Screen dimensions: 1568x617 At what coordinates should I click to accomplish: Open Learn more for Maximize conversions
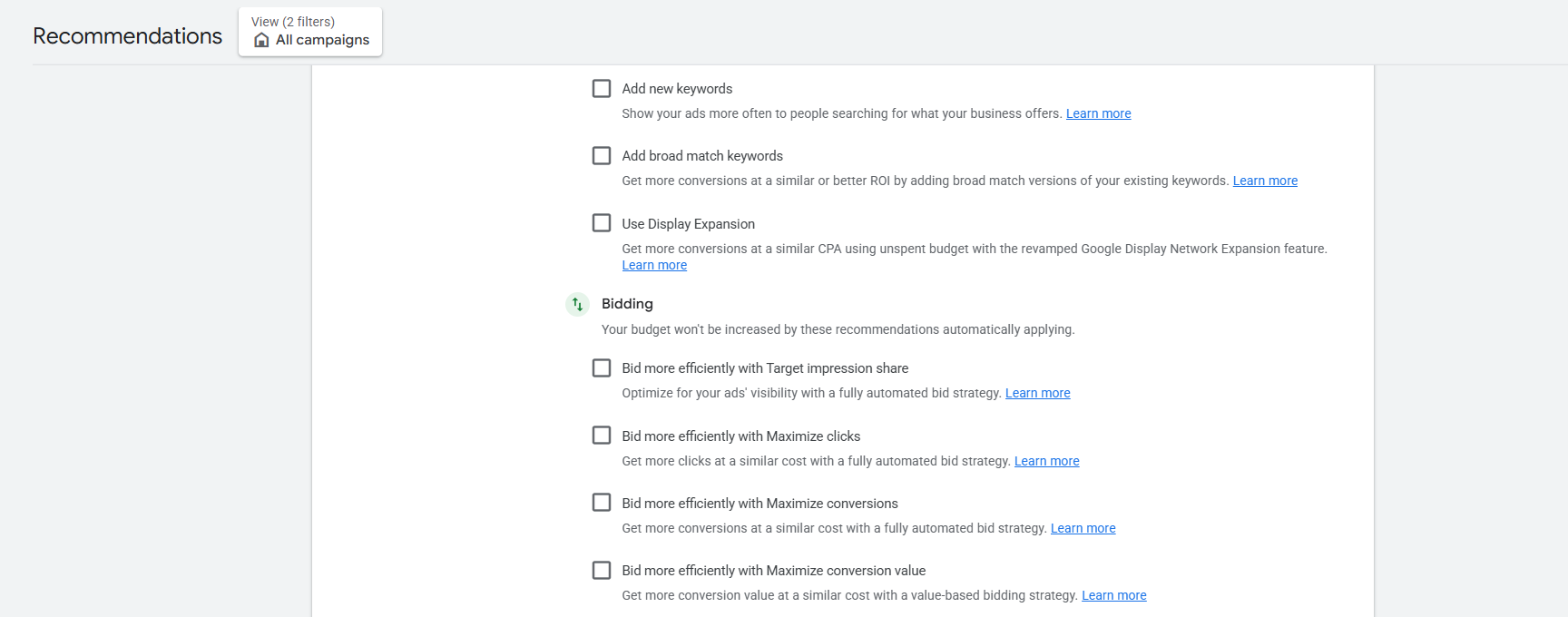(1083, 528)
